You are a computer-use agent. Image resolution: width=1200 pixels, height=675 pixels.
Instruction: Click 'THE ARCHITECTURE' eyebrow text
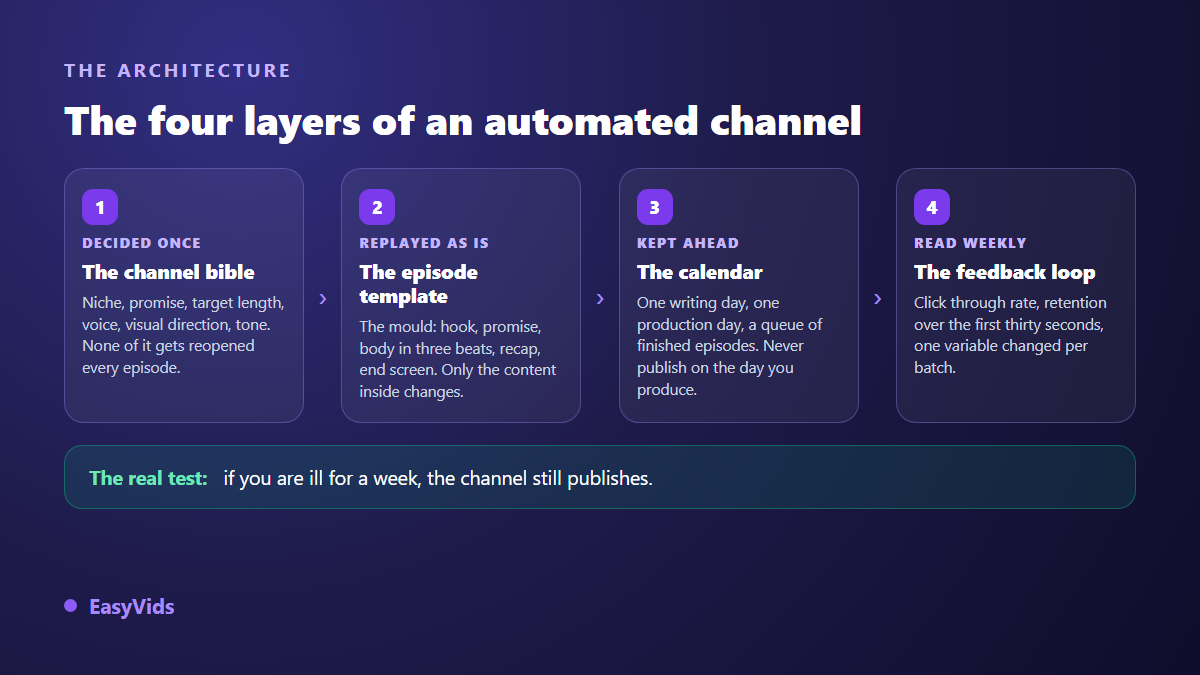pos(177,71)
